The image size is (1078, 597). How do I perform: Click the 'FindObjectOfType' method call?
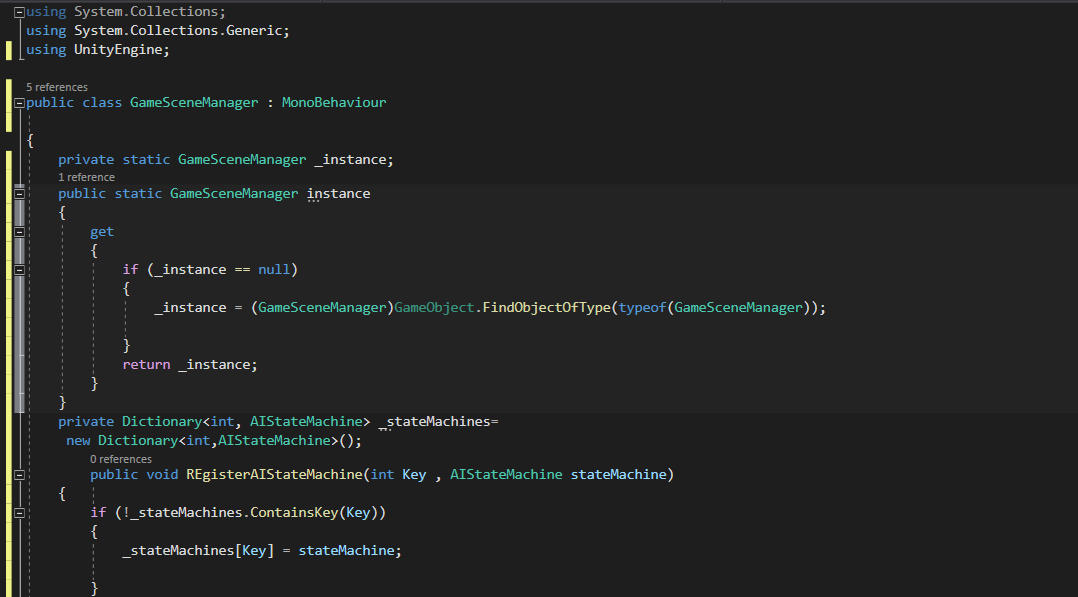[x=547, y=307]
